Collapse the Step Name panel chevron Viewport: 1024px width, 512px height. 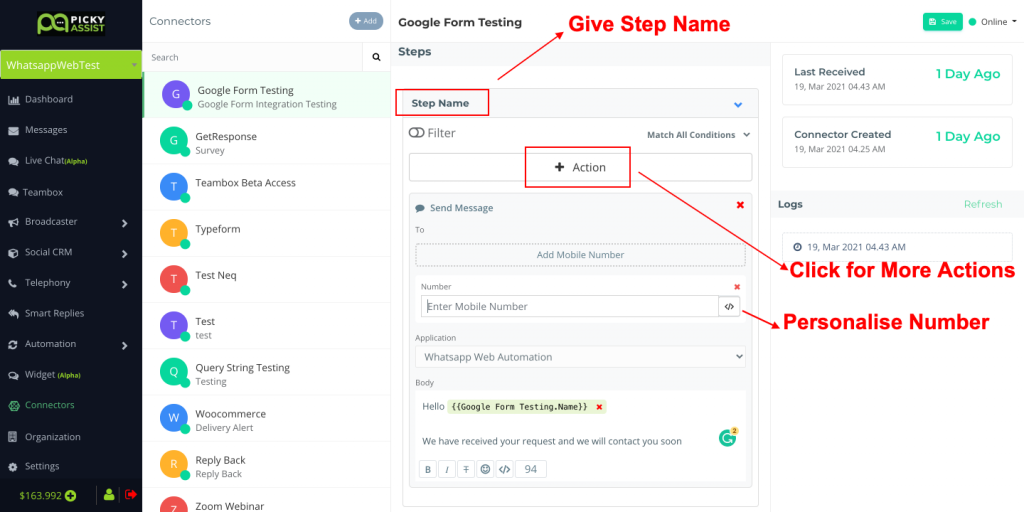[x=738, y=104]
